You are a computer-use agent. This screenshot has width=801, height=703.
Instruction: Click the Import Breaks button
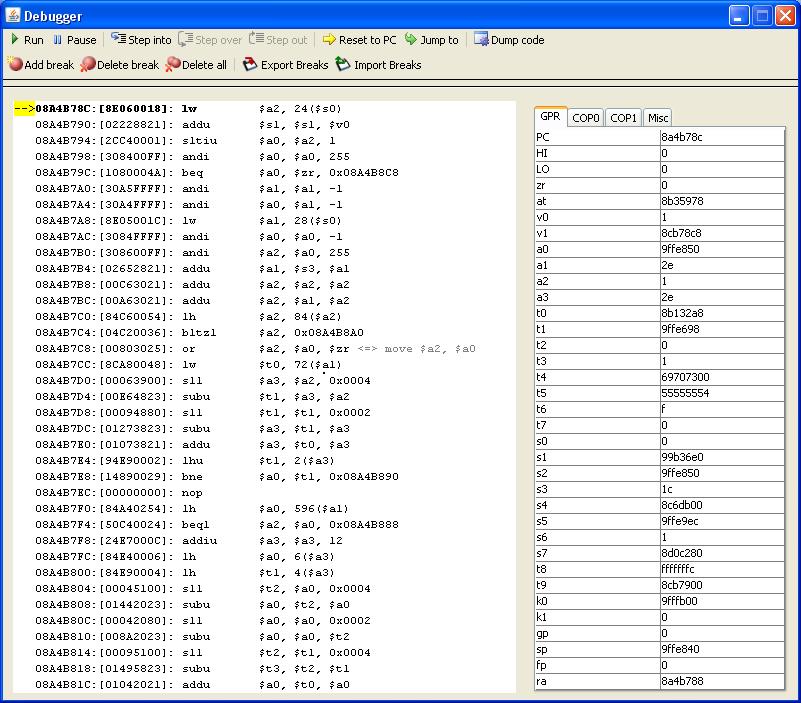click(378, 65)
